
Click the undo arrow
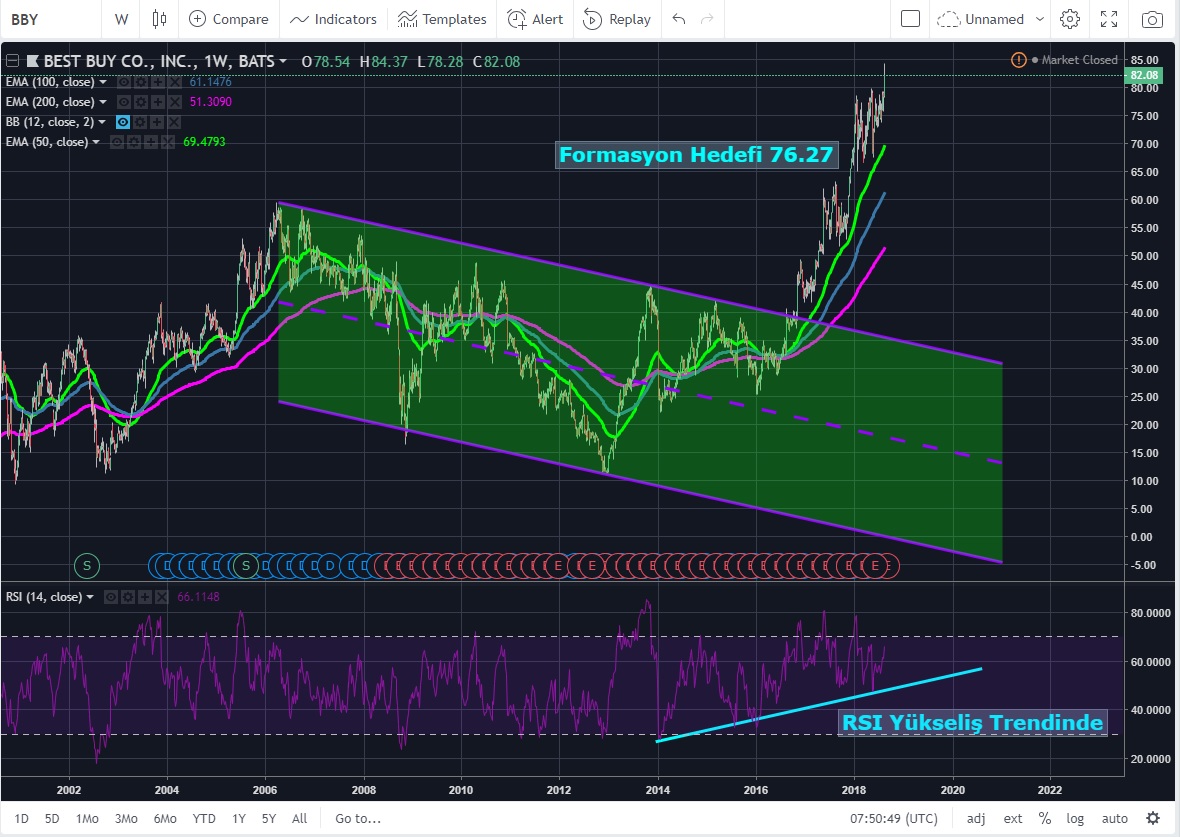point(680,19)
